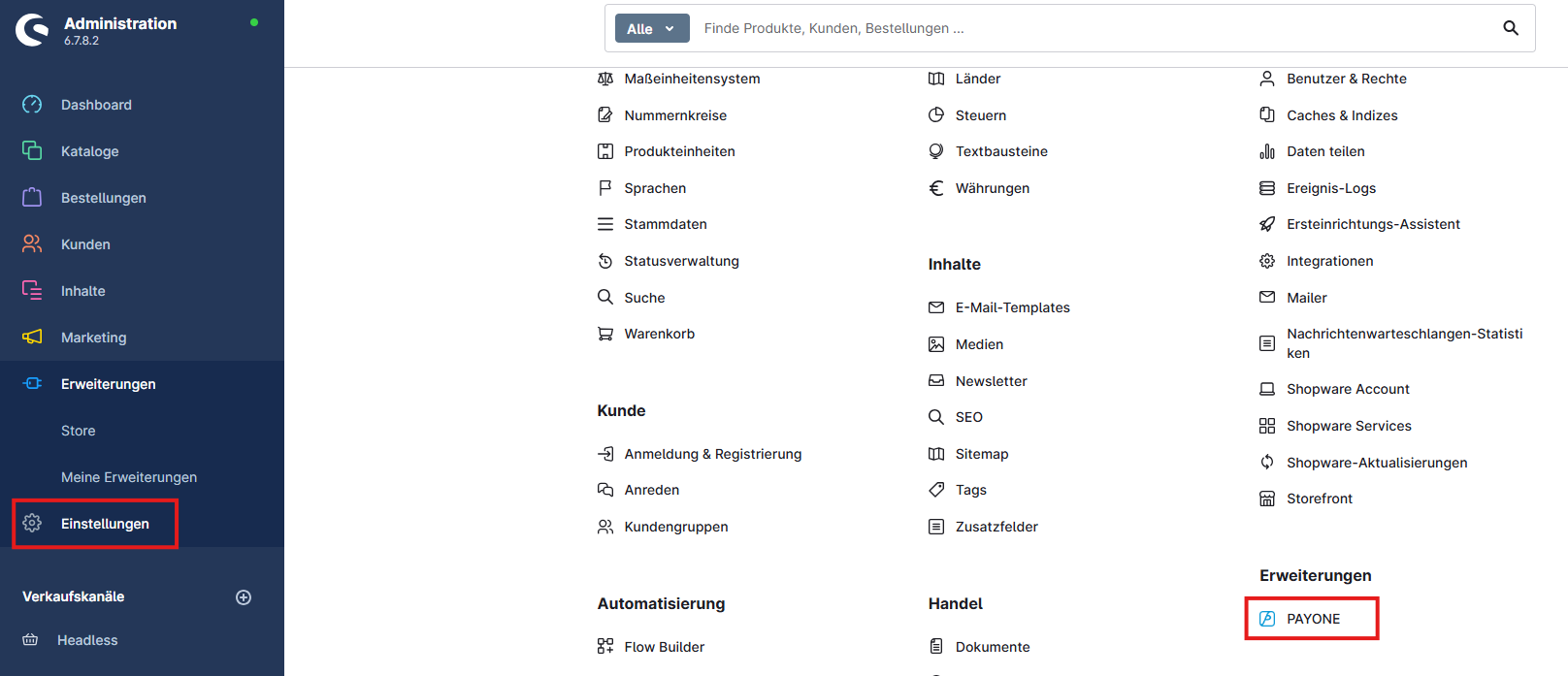
Task: Click the Marketing megaphone icon
Action: point(32,338)
